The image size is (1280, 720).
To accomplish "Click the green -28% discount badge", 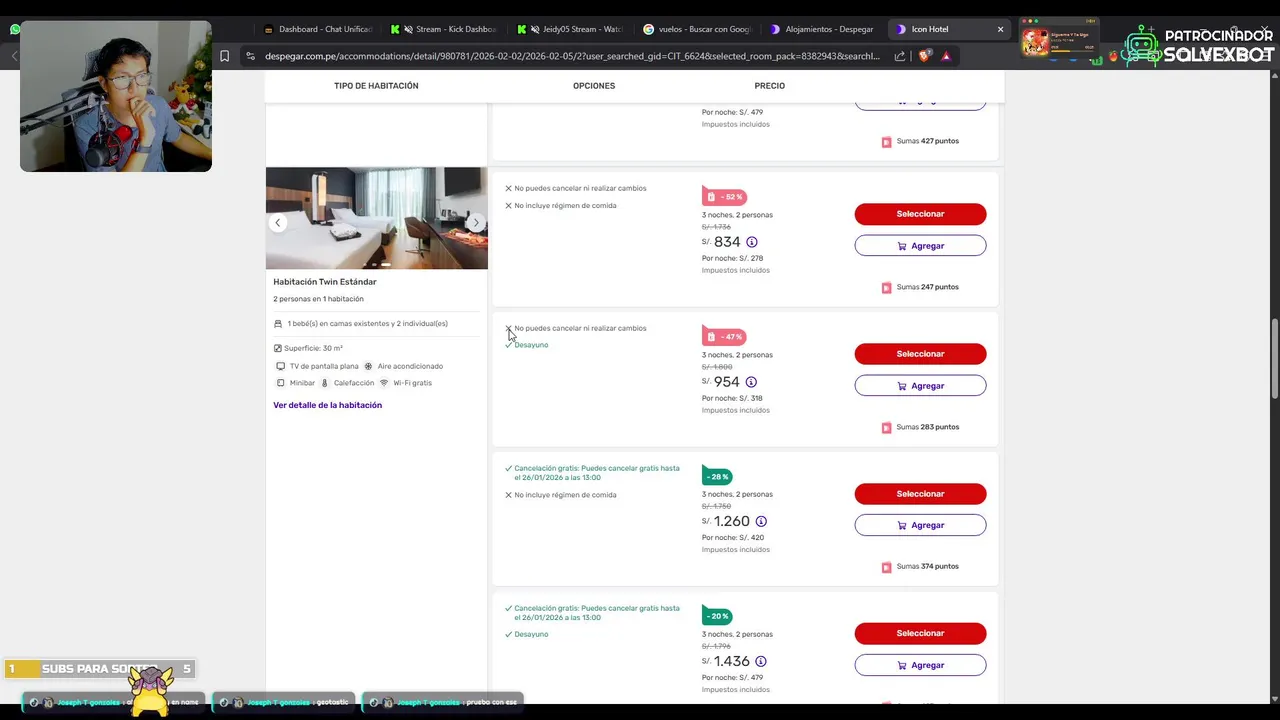I will (717, 477).
